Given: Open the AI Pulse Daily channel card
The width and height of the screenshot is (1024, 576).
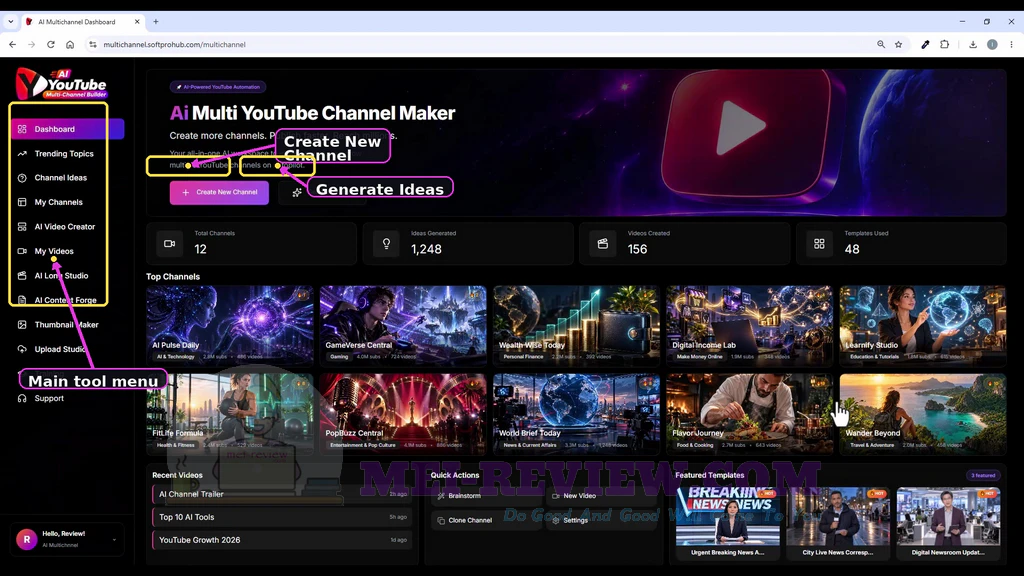Looking at the screenshot, I should click(x=230, y=325).
